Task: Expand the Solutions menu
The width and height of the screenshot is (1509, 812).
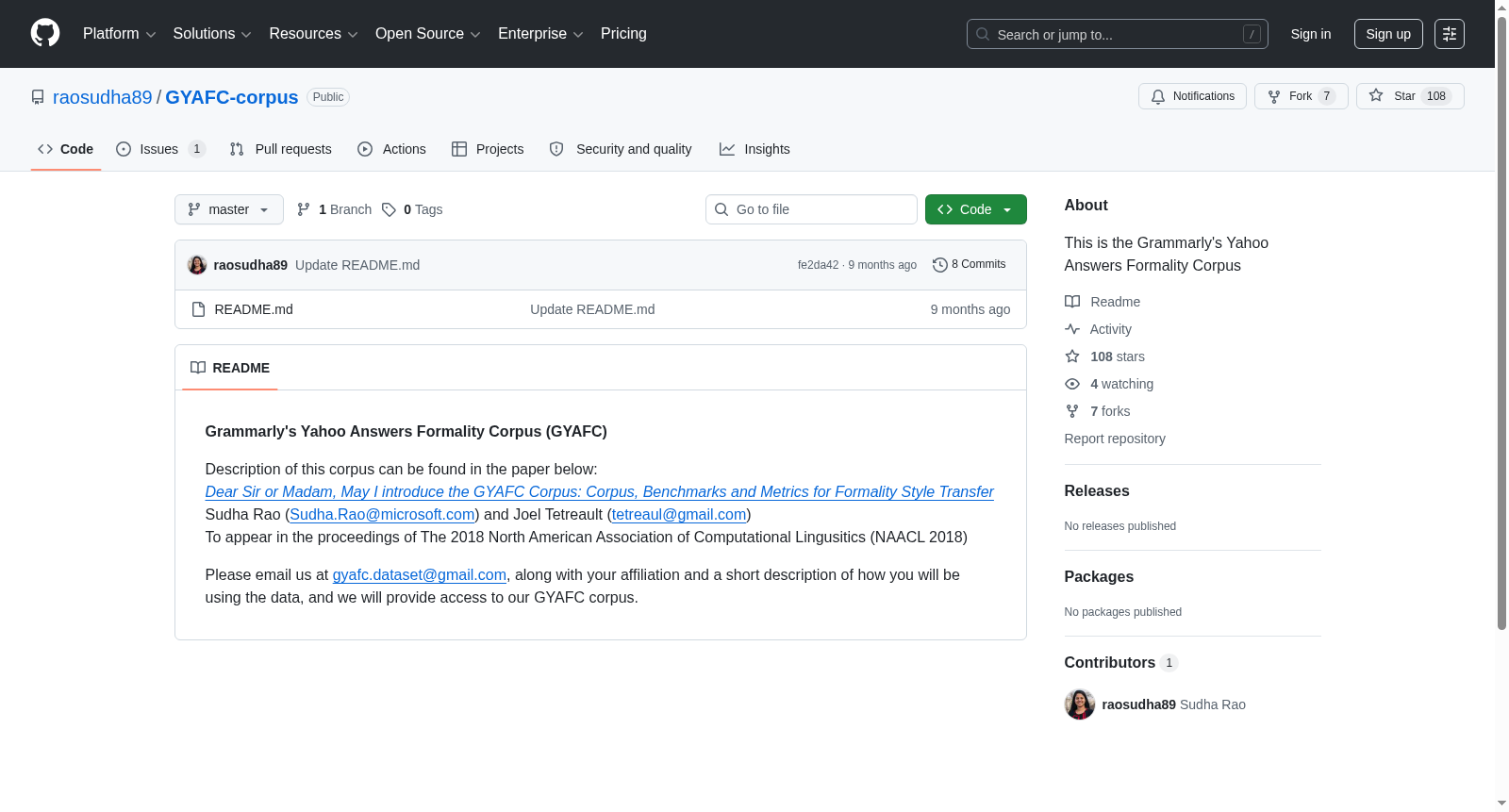Action: (212, 34)
